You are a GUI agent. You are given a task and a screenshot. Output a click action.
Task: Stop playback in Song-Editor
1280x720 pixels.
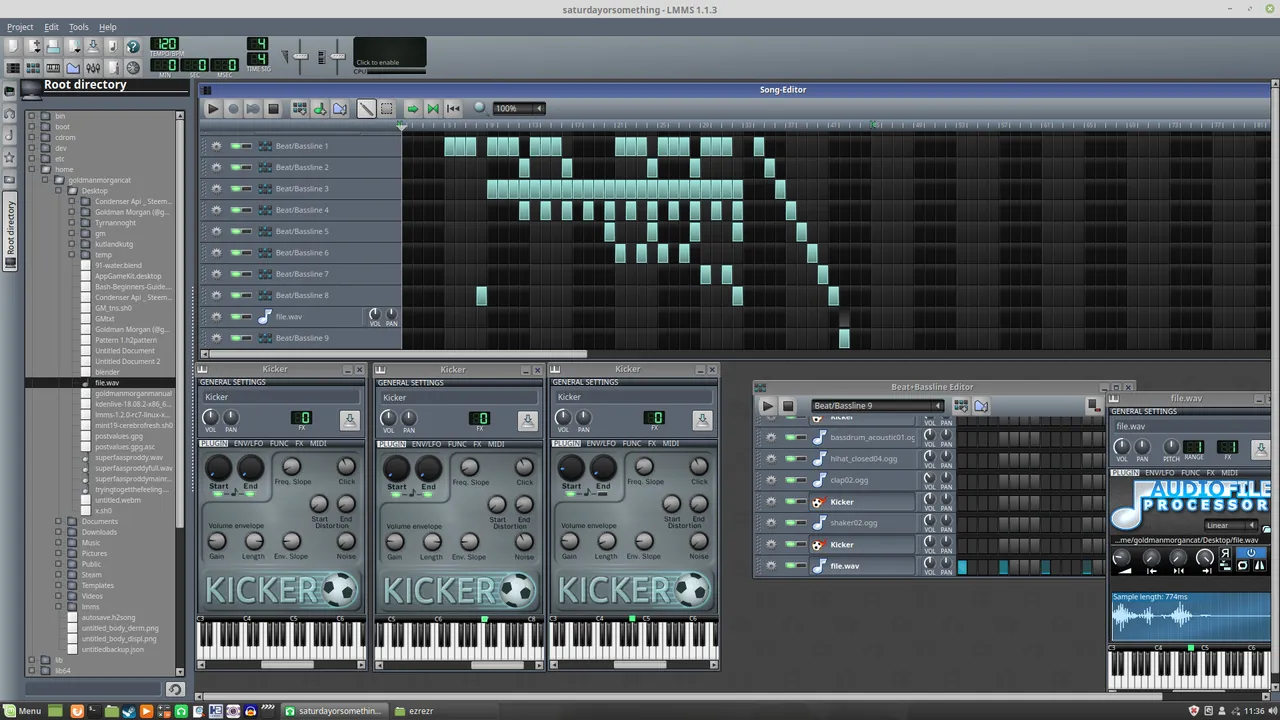273,108
